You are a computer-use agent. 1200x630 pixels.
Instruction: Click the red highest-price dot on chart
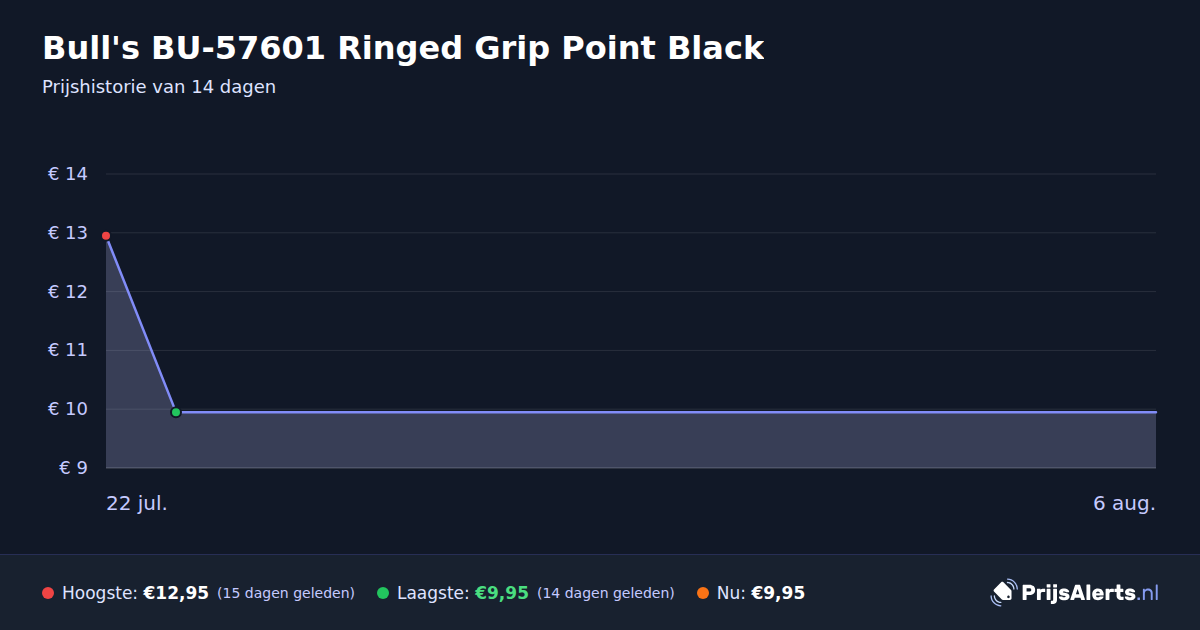pyautogui.click(x=106, y=236)
